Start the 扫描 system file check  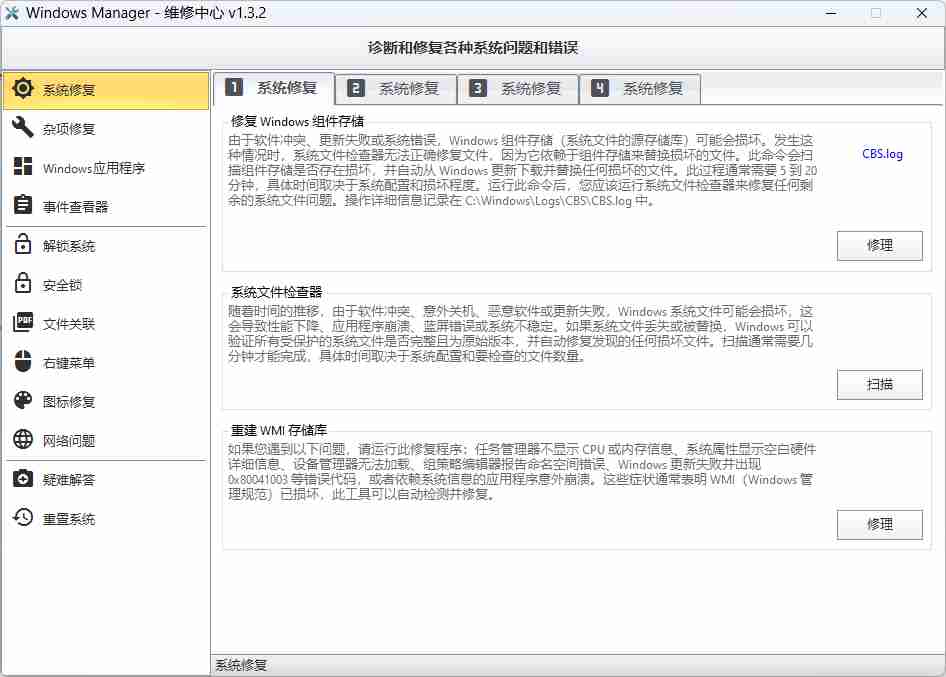[x=879, y=384]
